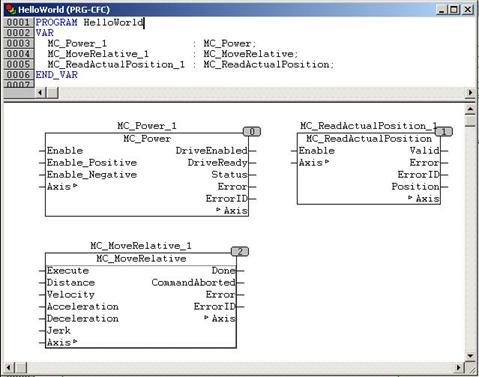Select ErrorID output of MC_ReadActualPosition
The width and height of the screenshot is (479, 377).
click(419, 175)
